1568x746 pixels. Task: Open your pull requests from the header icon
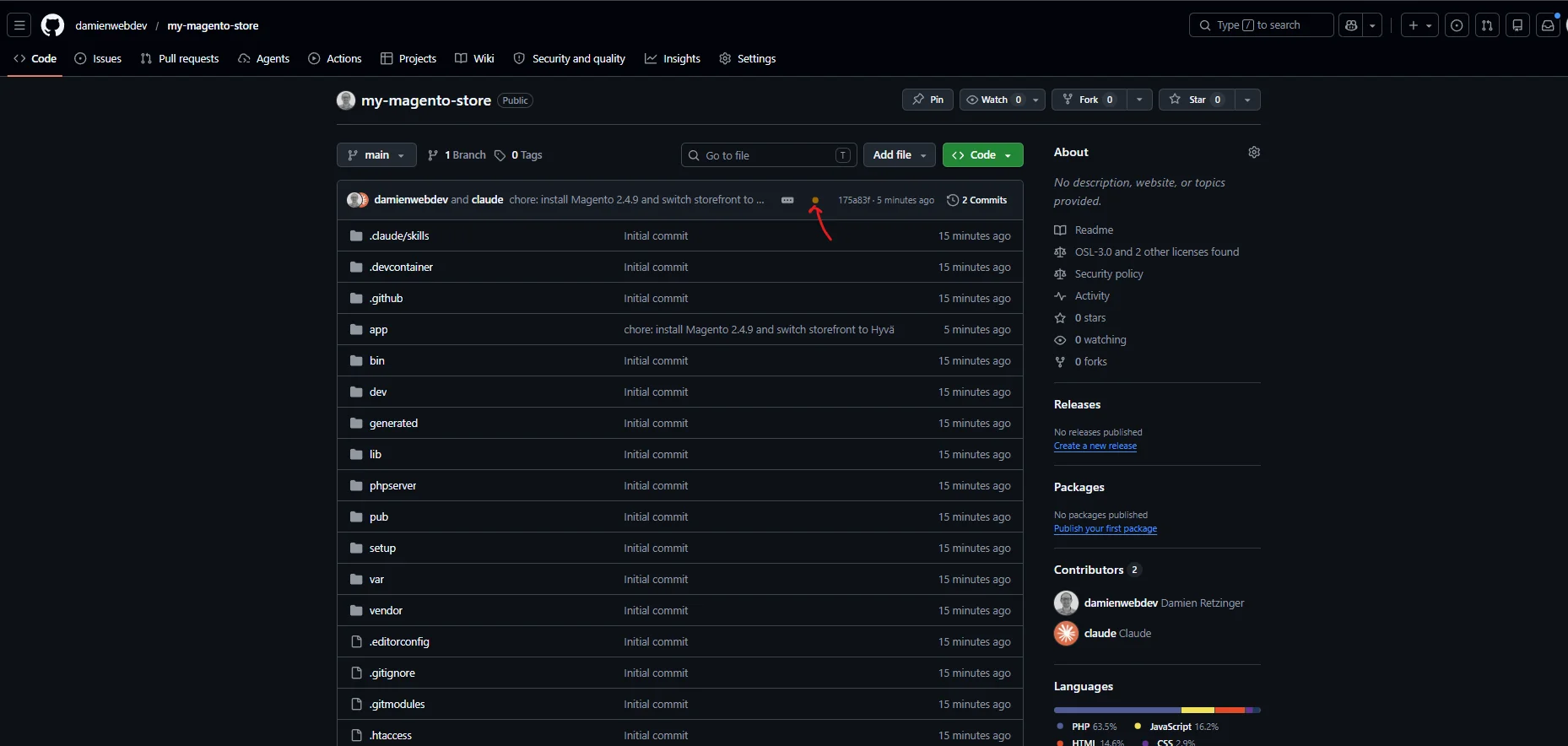click(x=1487, y=25)
